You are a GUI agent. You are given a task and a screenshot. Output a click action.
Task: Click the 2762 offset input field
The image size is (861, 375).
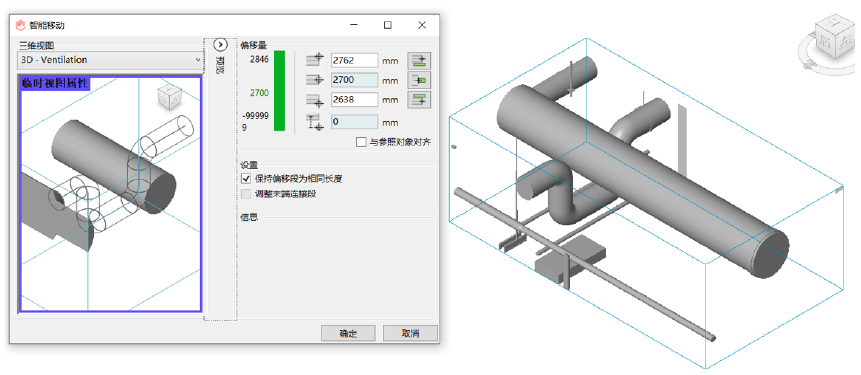(x=355, y=60)
